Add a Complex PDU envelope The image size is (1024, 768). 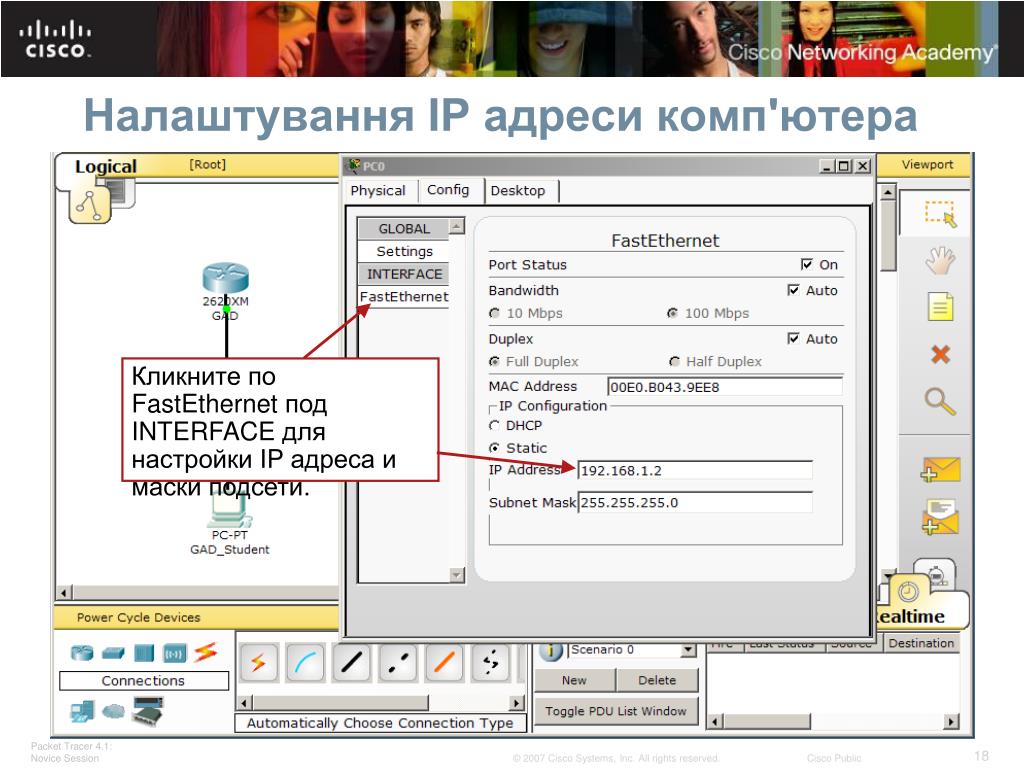[940, 517]
